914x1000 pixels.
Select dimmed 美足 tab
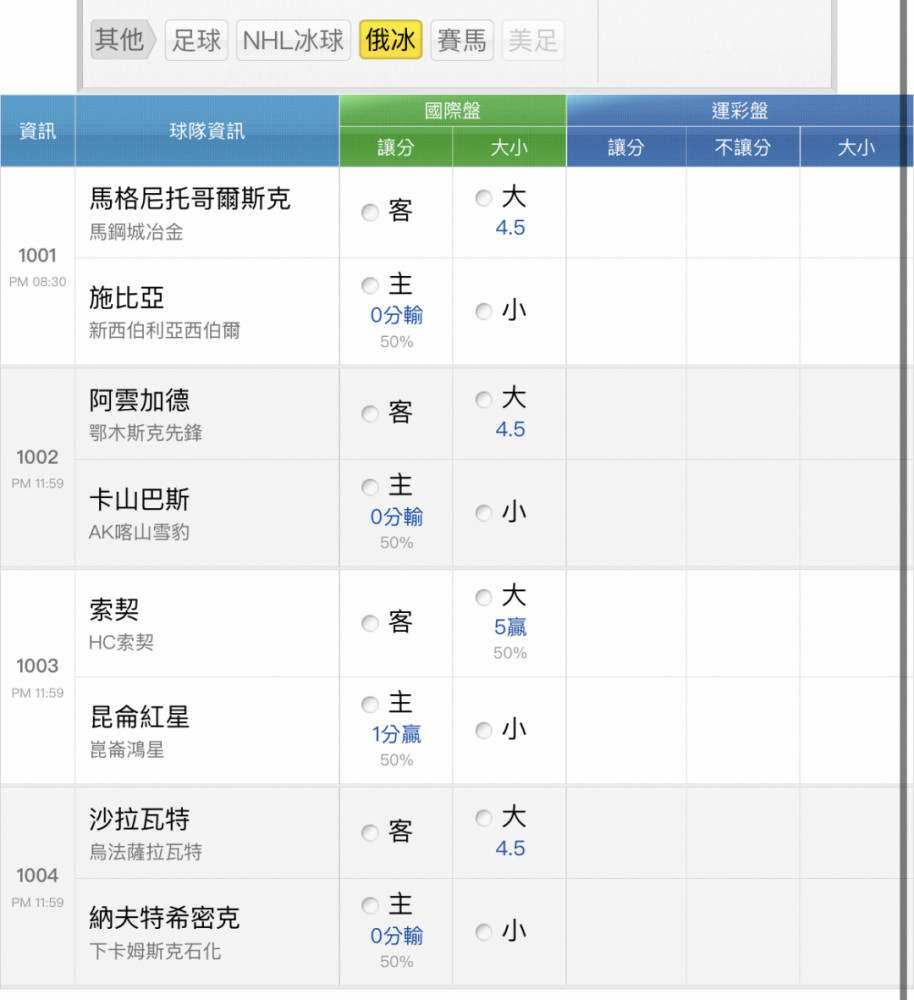[533, 40]
